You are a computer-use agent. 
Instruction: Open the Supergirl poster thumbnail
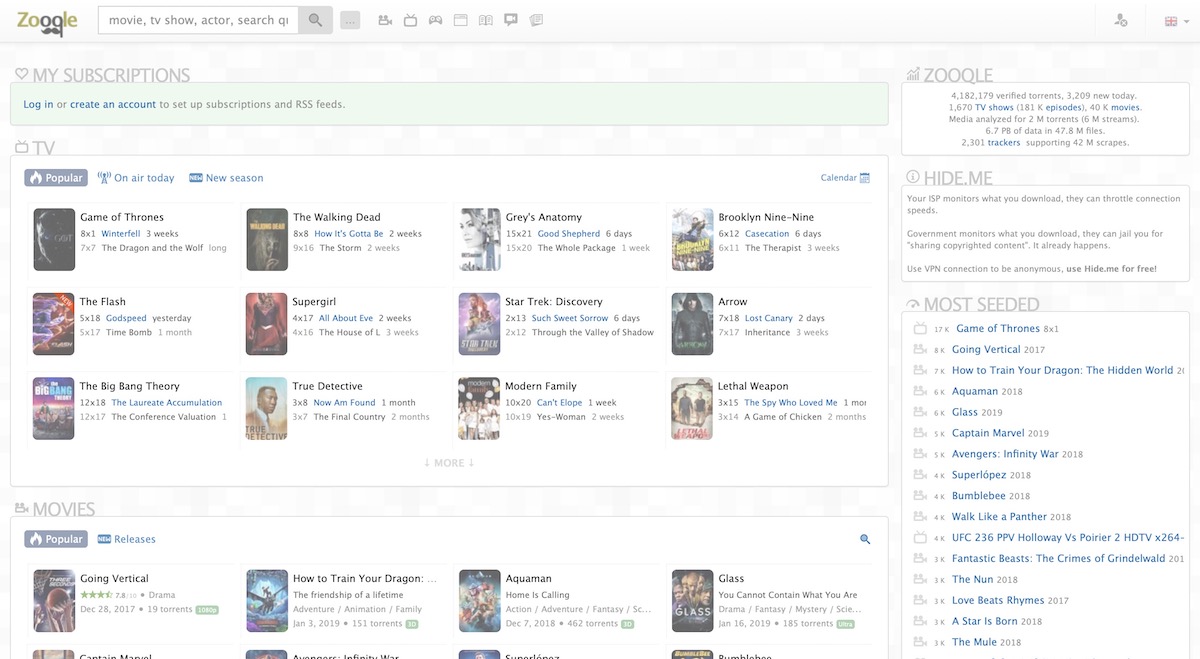(x=267, y=324)
